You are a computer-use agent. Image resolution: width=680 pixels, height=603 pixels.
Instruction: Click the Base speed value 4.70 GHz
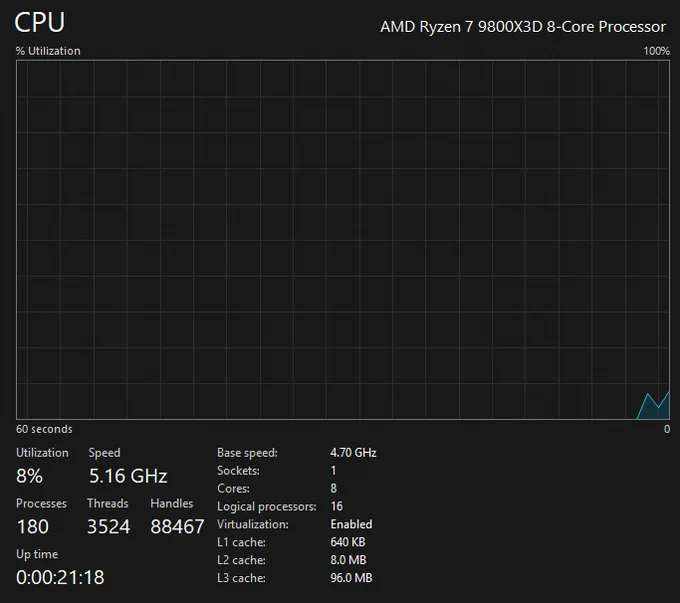point(353,452)
